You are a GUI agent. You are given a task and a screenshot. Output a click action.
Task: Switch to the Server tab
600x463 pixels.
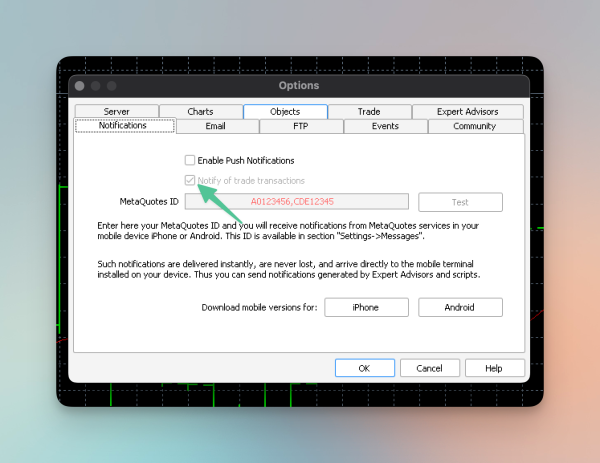click(x=116, y=112)
